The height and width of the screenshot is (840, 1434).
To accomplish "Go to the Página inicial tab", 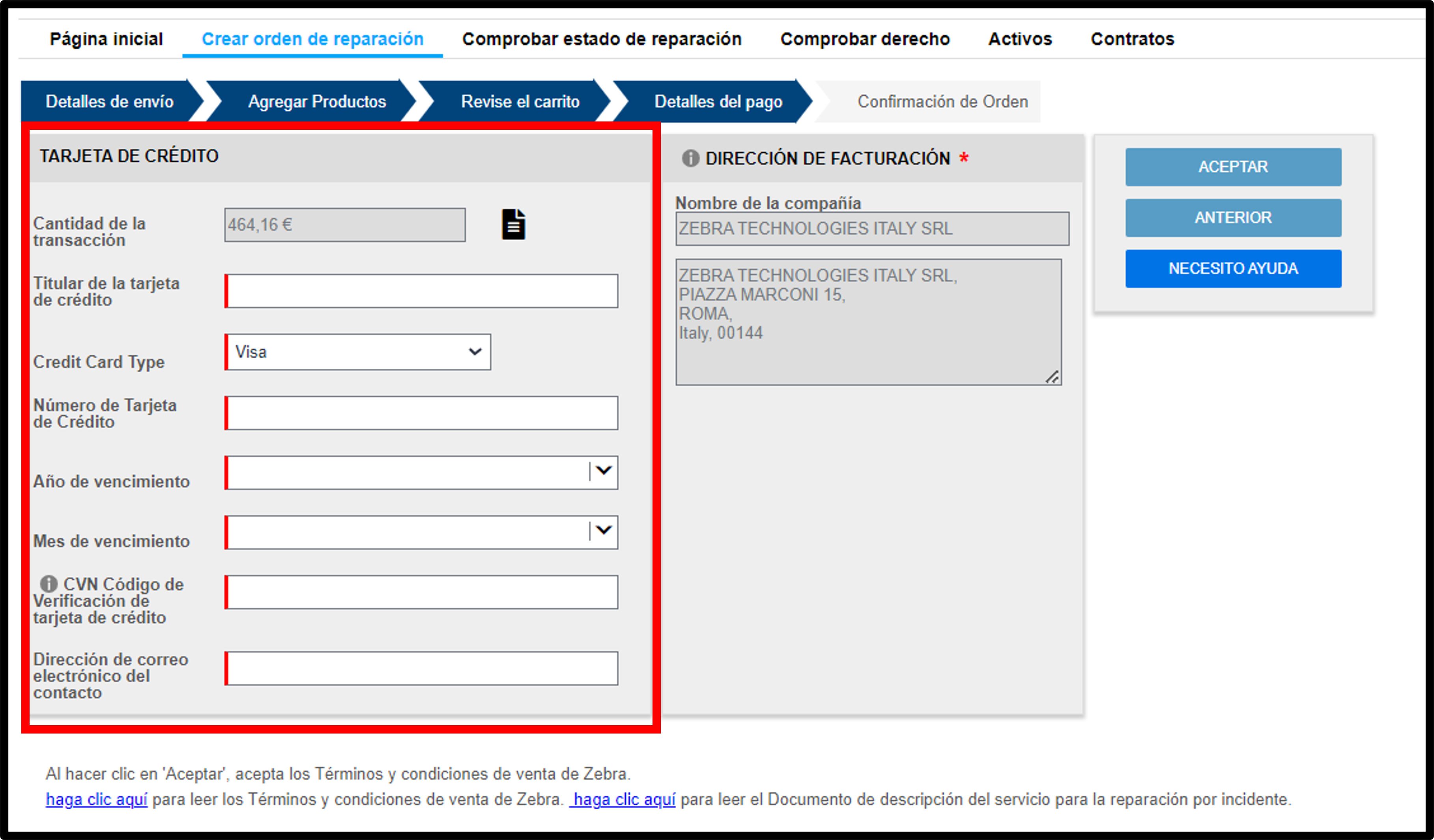I will click(x=107, y=39).
